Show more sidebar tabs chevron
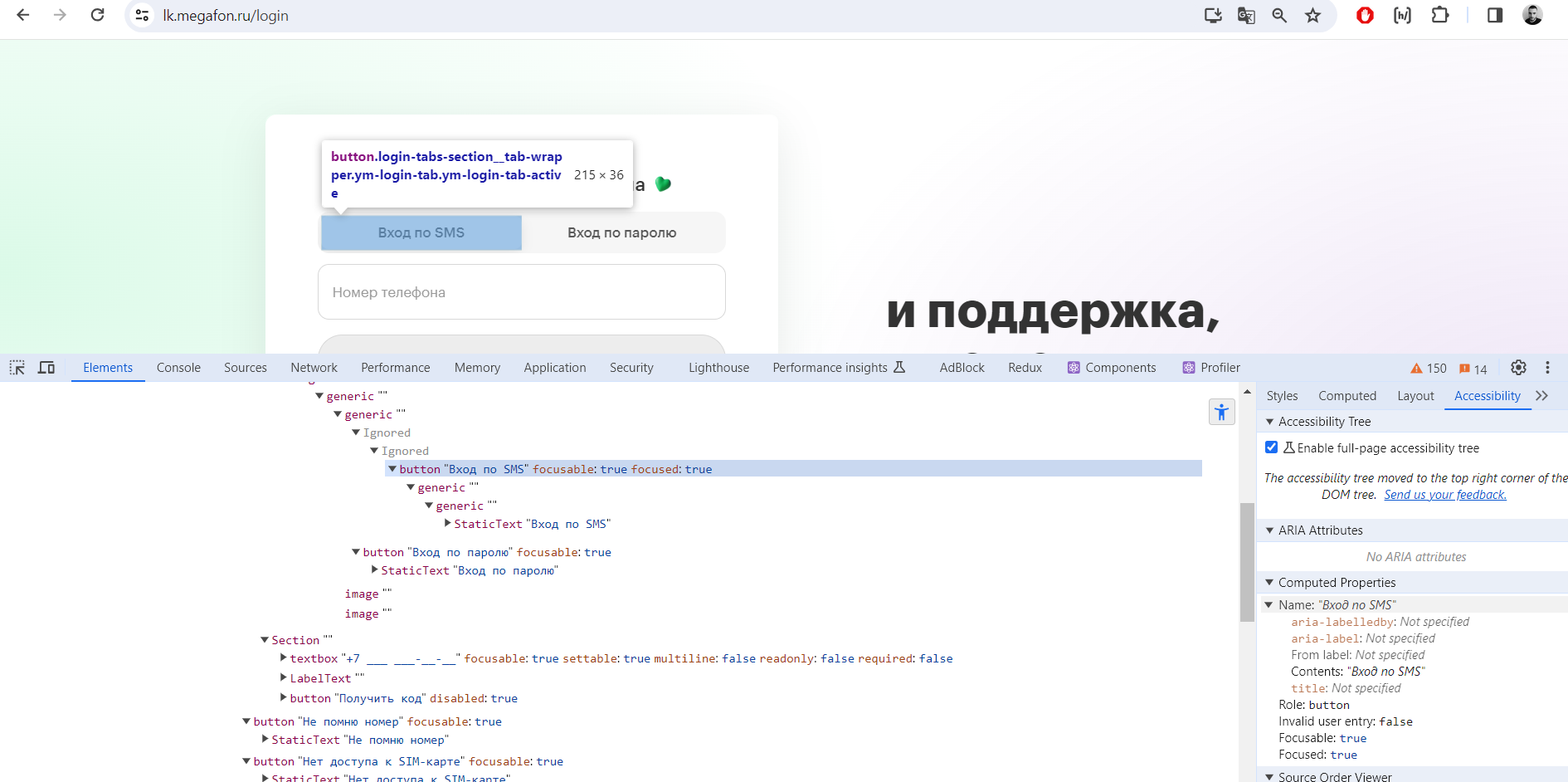Image resolution: width=1568 pixels, height=782 pixels. point(1542,396)
